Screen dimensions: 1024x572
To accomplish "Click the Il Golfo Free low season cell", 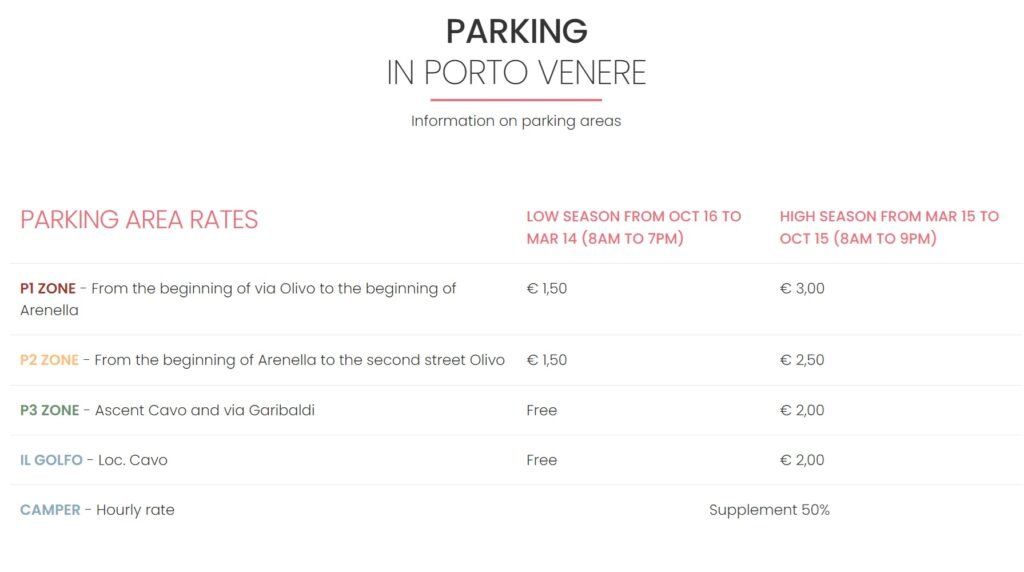I will point(542,460).
